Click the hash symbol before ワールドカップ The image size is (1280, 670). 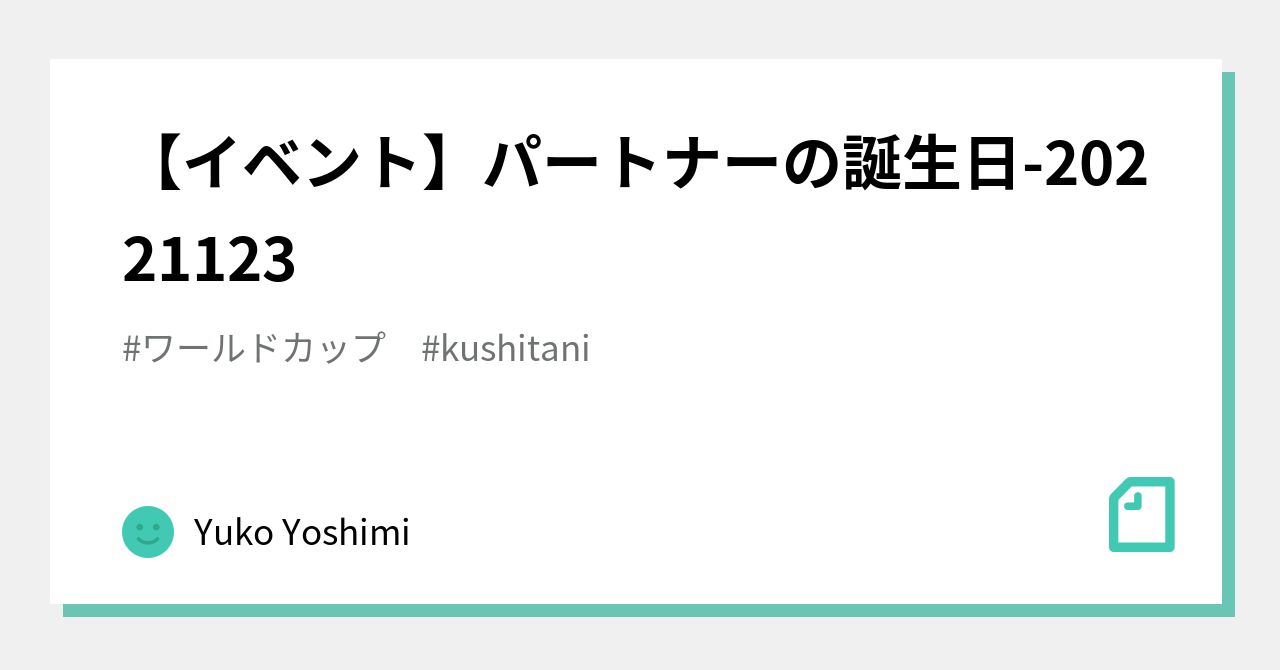click(x=131, y=349)
